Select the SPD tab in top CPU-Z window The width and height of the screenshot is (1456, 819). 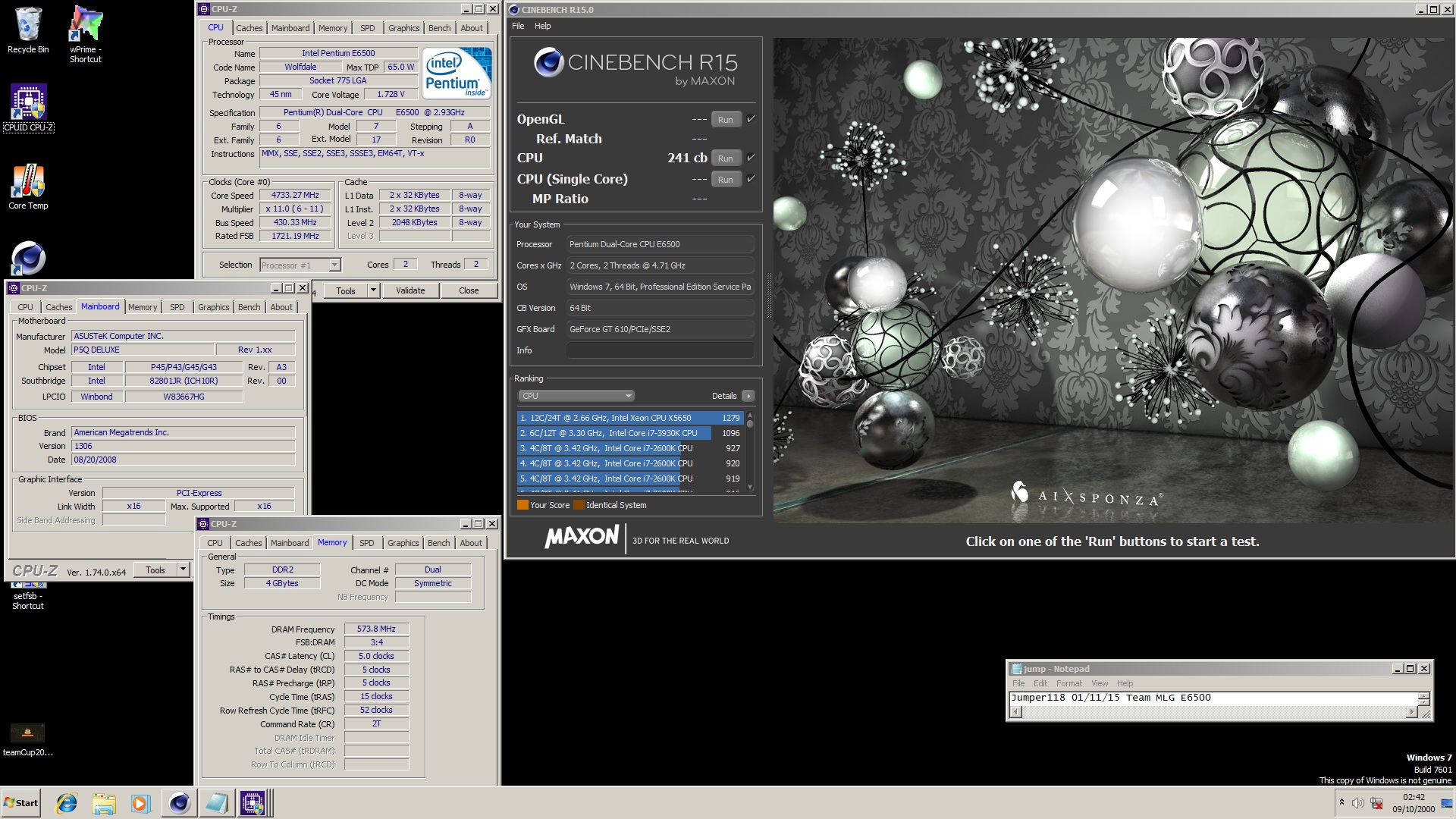click(x=368, y=28)
